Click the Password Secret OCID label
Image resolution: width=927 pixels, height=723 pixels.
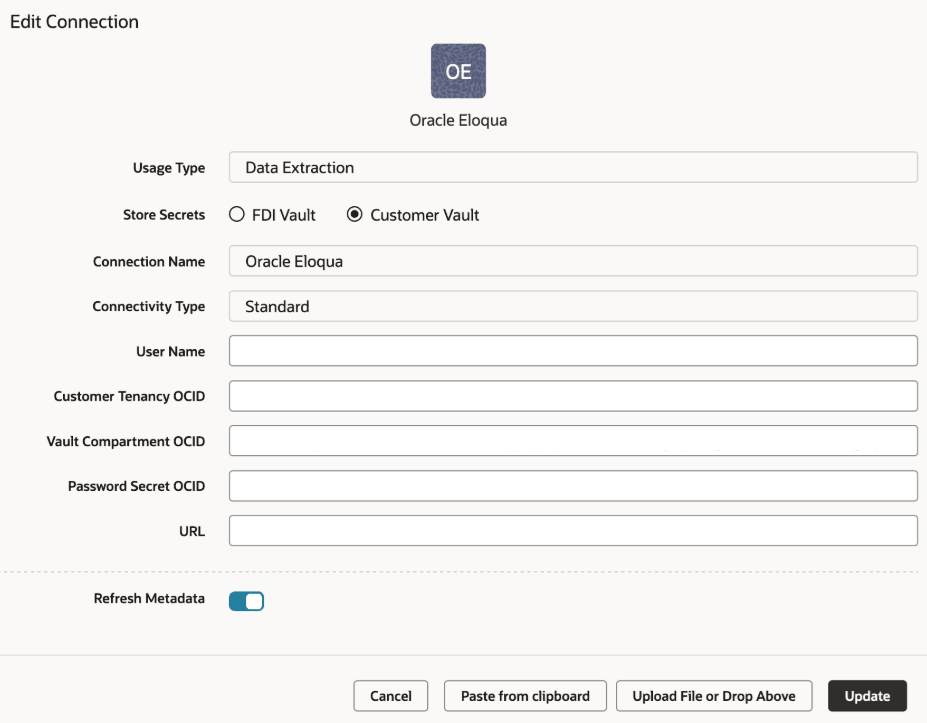click(x=136, y=486)
